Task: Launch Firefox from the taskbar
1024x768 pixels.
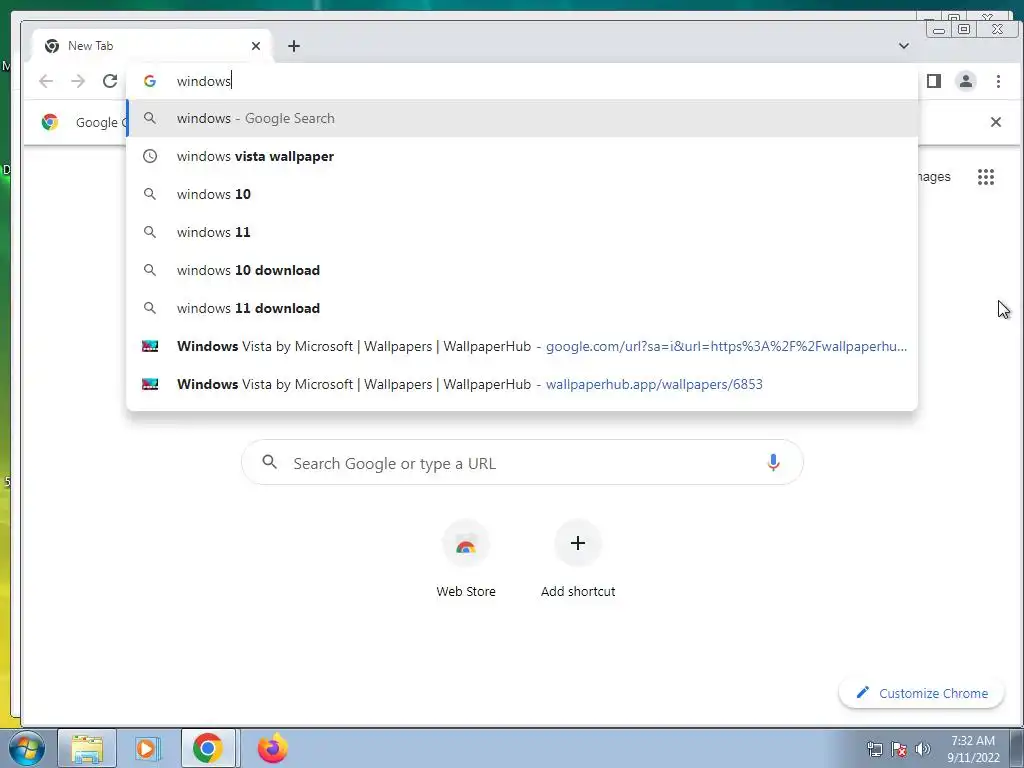Action: (272, 748)
